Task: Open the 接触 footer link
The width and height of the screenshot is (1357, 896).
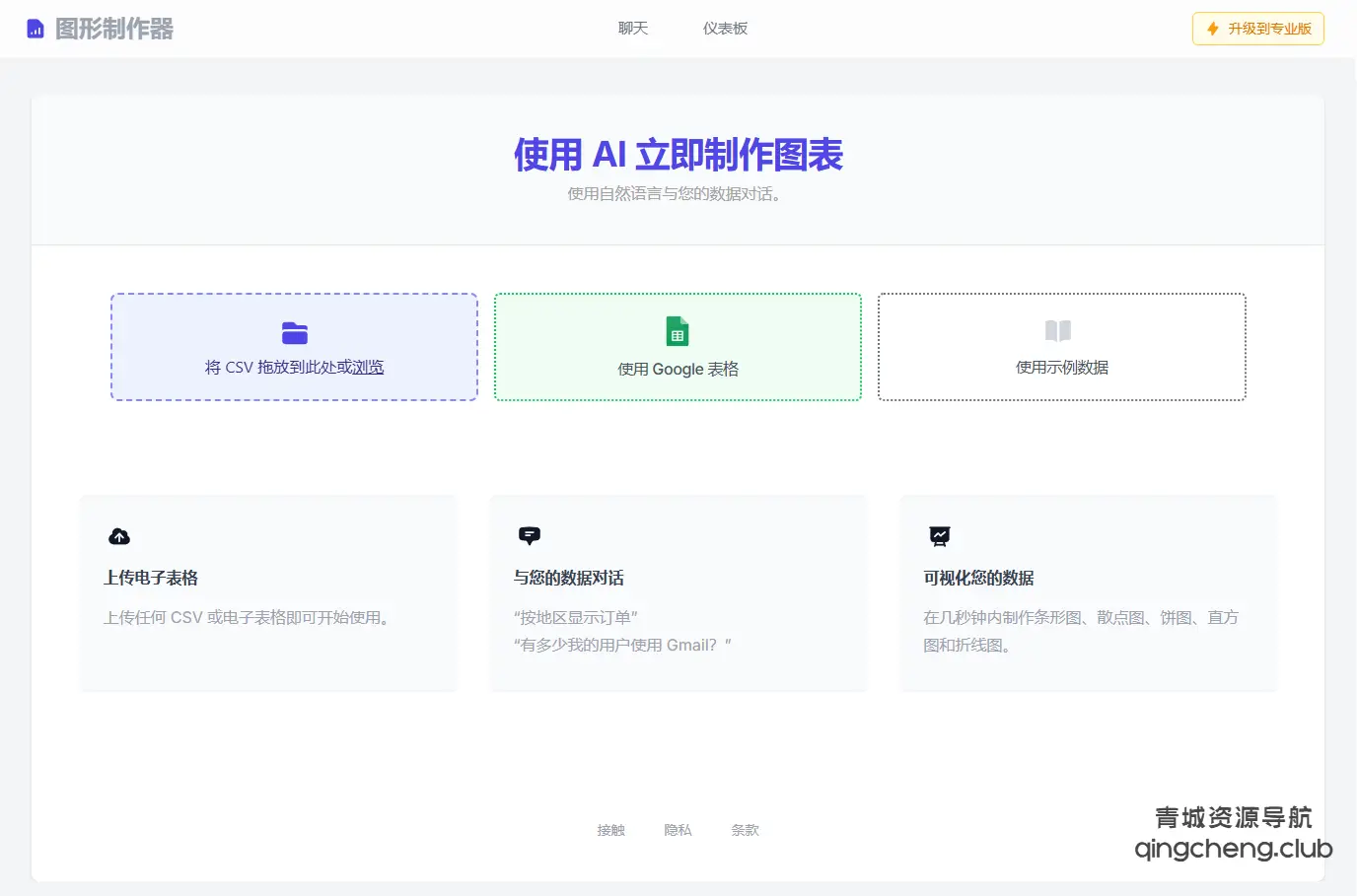Action: point(610,830)
